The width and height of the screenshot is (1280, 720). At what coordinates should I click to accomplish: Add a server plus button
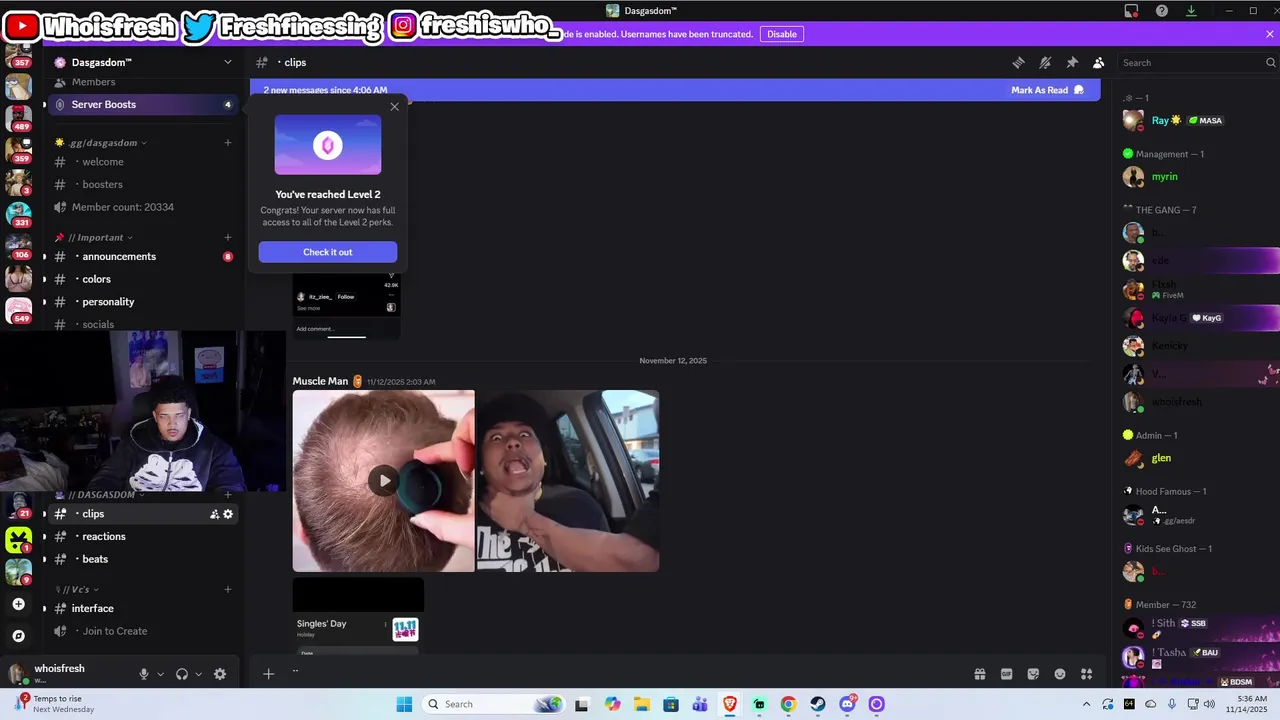[x=19, y=604]
